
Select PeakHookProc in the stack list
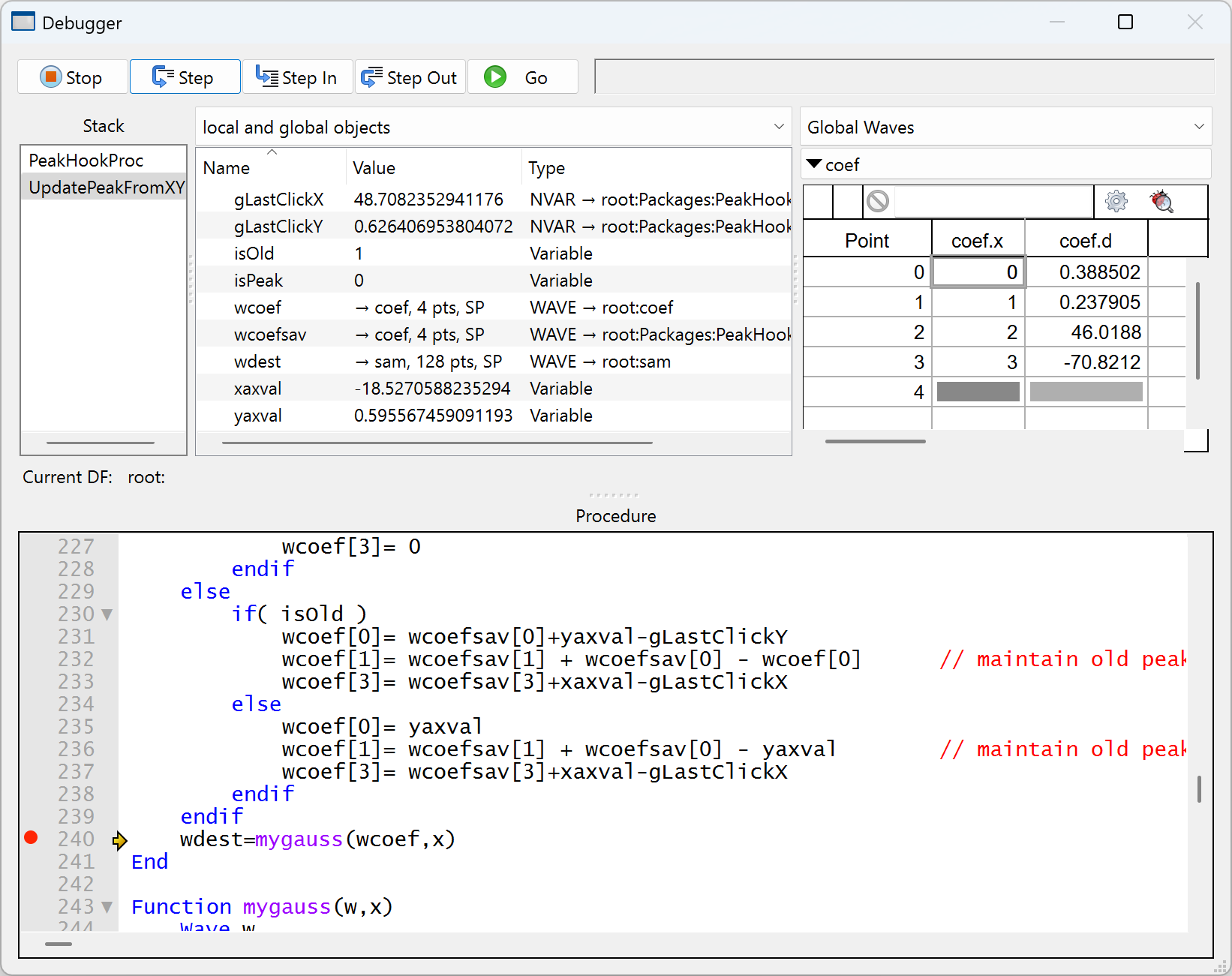[x=86, y=161]
